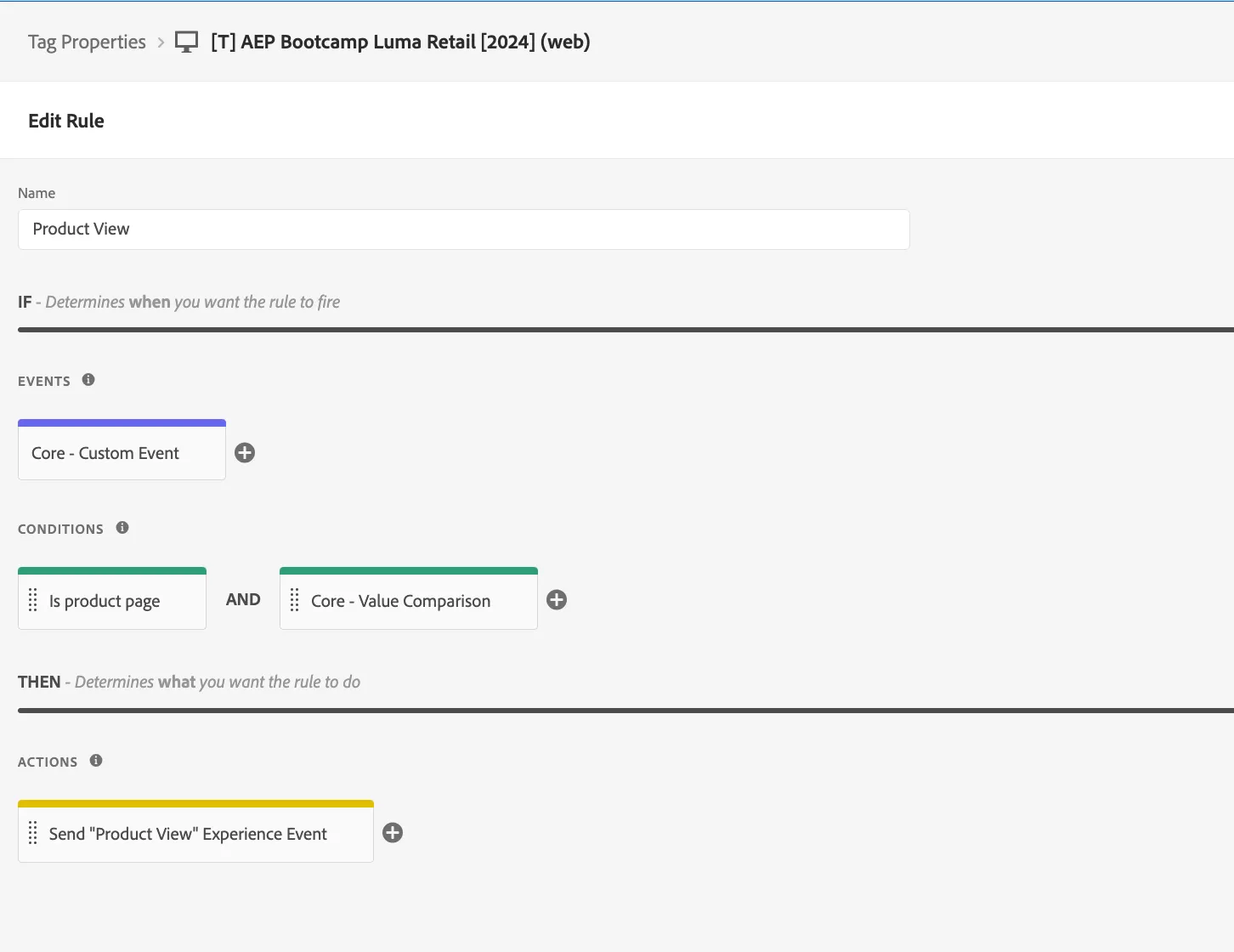Click the add action plus icon
The image size is (1234, 952).
point(393,833)
